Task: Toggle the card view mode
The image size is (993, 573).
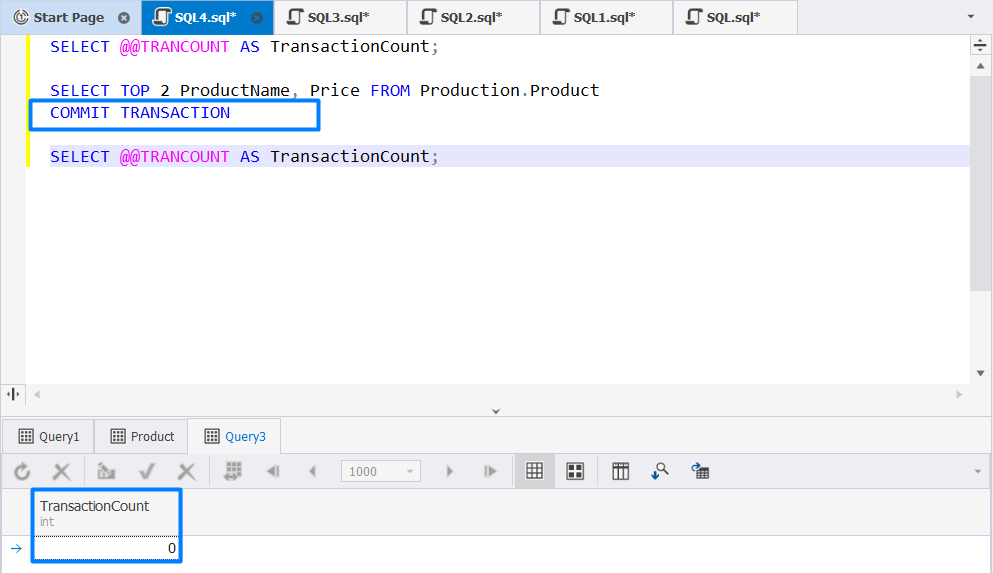Action: coord(575,472)
